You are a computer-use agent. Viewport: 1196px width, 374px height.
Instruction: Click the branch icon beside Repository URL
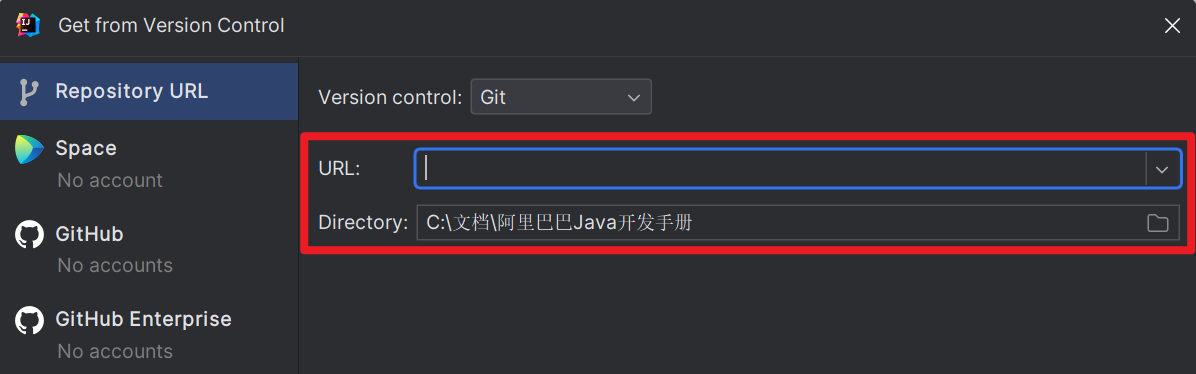[28, 92]
